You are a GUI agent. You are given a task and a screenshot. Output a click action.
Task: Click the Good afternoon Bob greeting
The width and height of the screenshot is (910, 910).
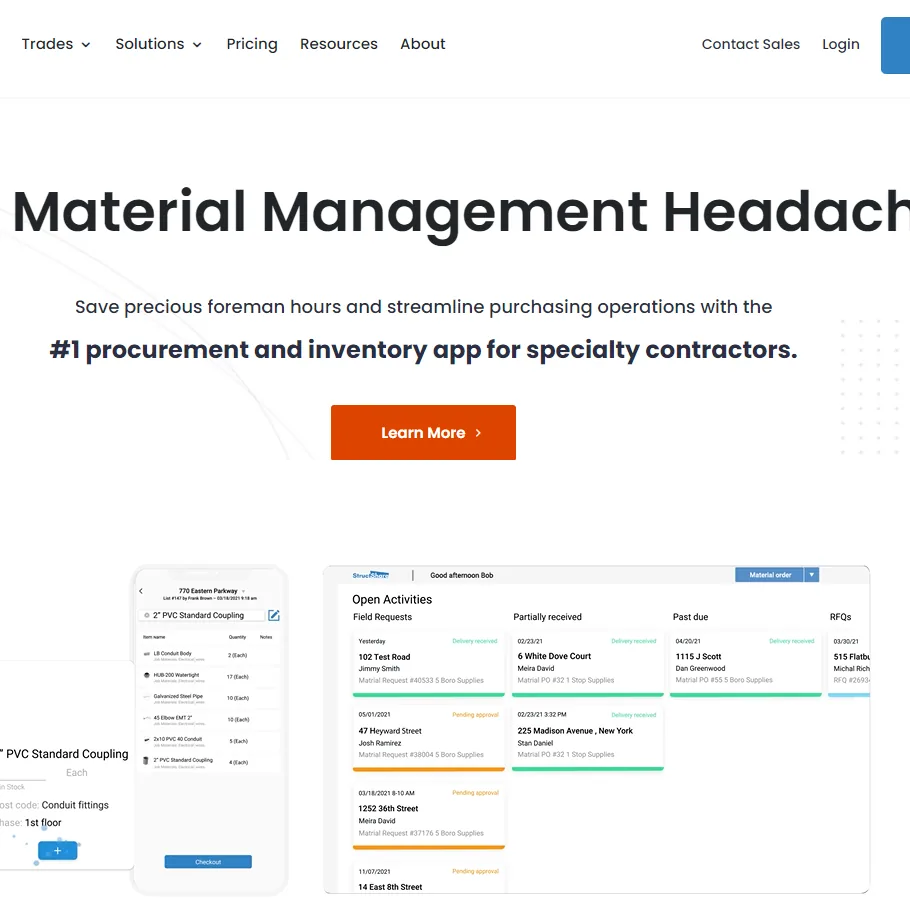point(461,575)
